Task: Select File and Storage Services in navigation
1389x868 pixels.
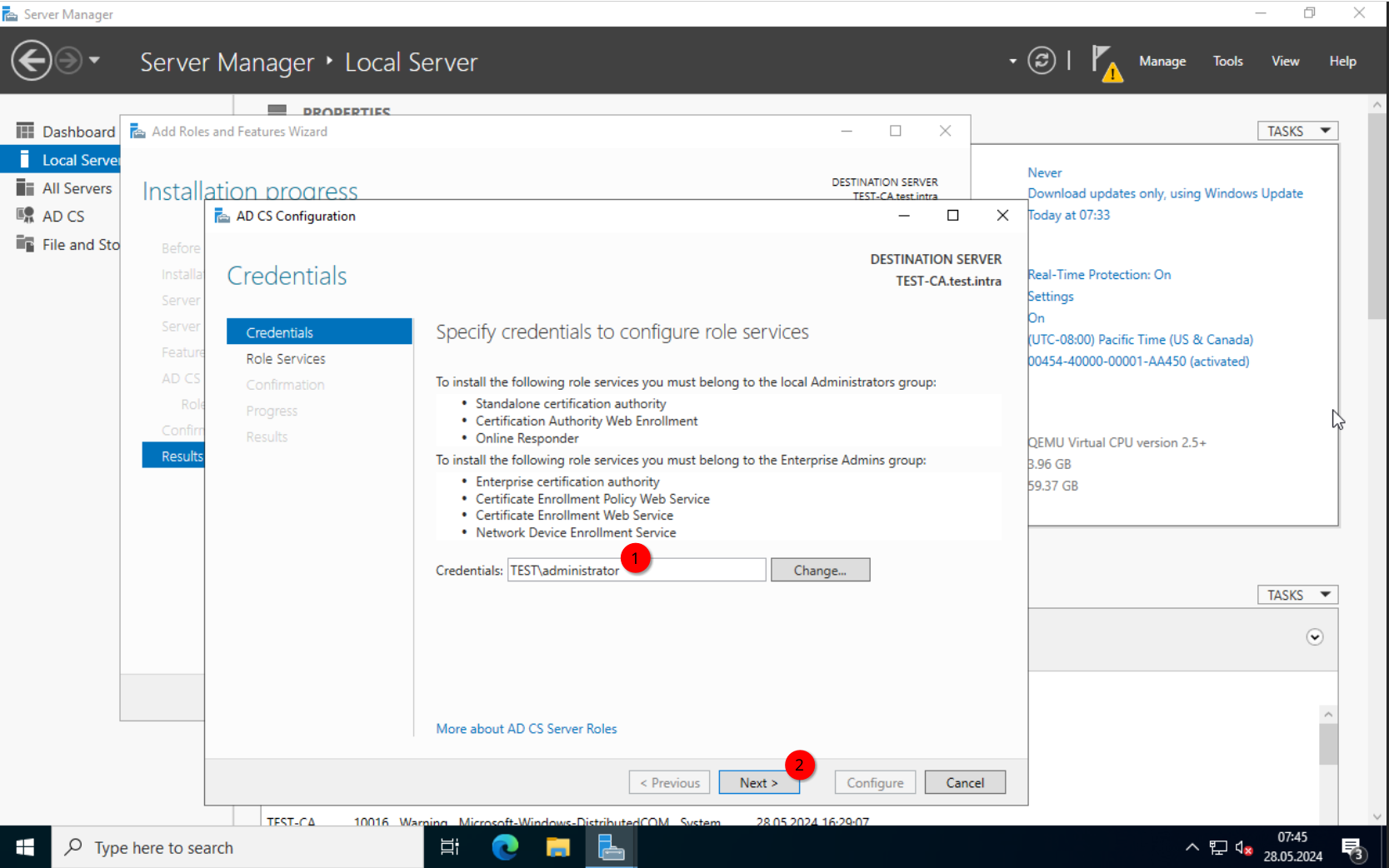Action: [81, 245]
